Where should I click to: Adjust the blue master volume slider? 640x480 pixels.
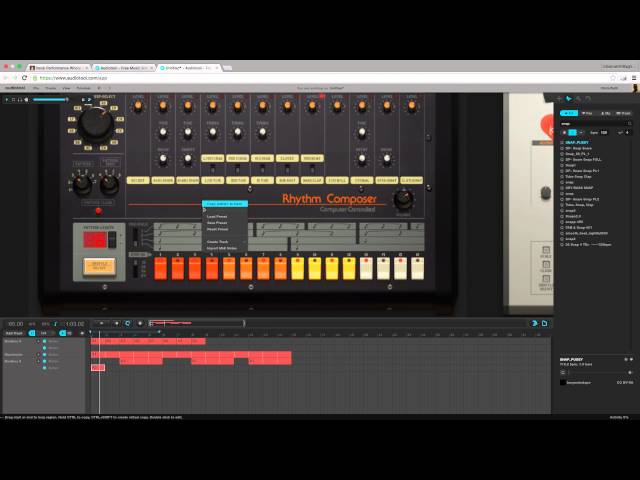[50, 100]
